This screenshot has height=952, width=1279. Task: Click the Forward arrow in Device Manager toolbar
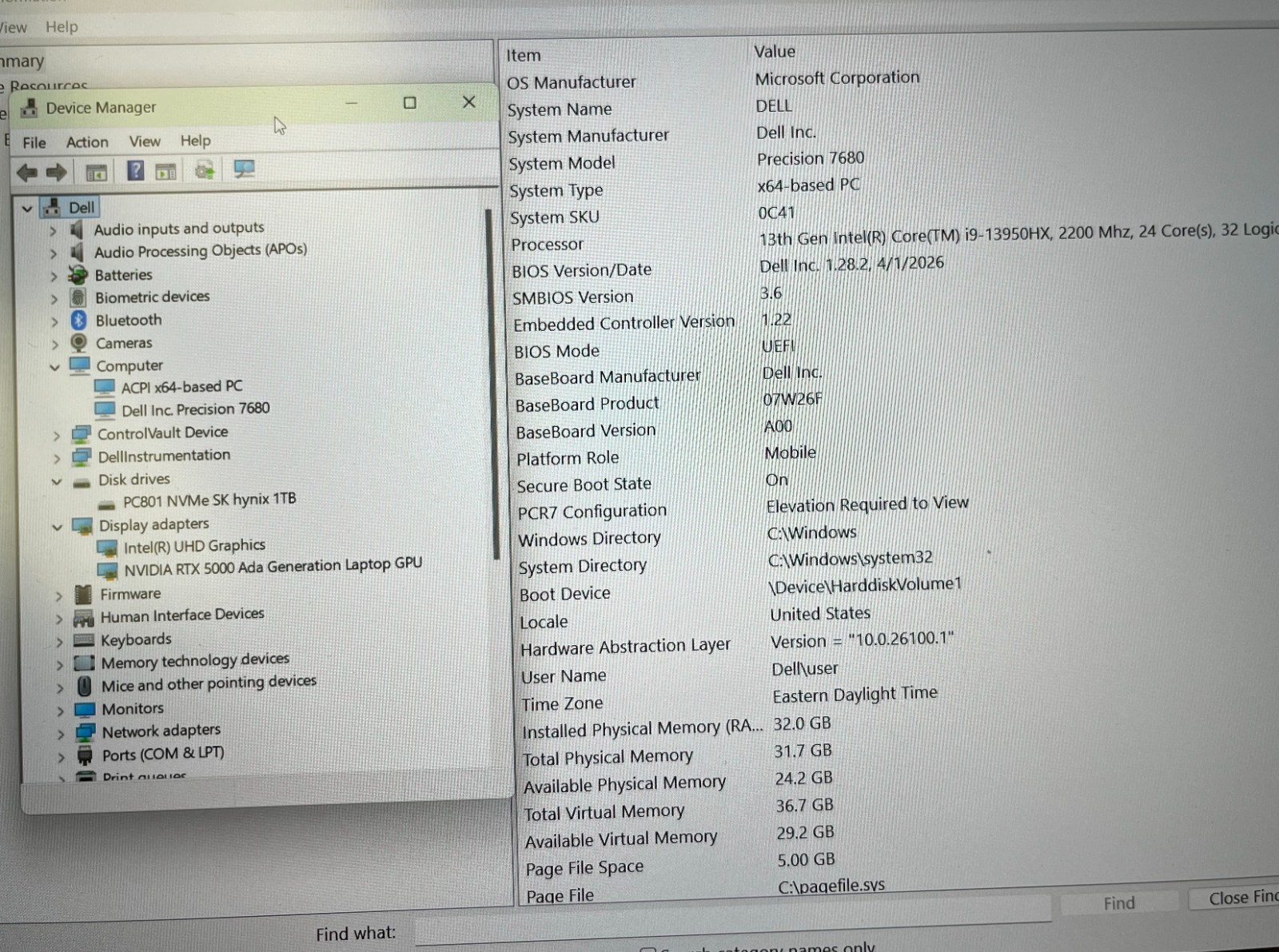(x=56, y=172)
